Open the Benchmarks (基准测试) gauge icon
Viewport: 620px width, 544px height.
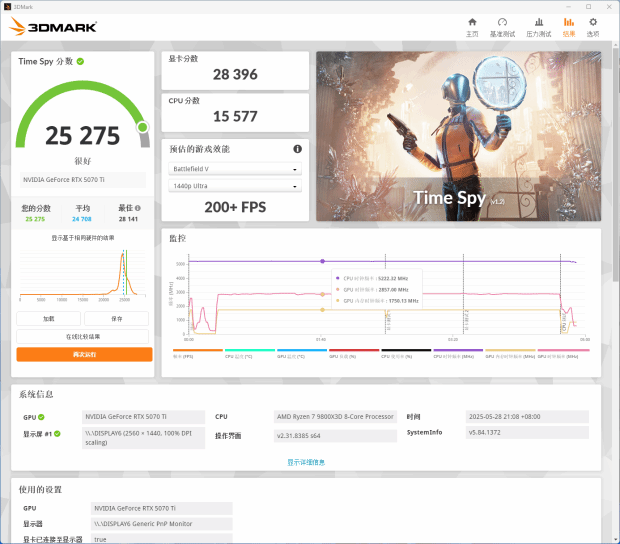tap(502, 22)
